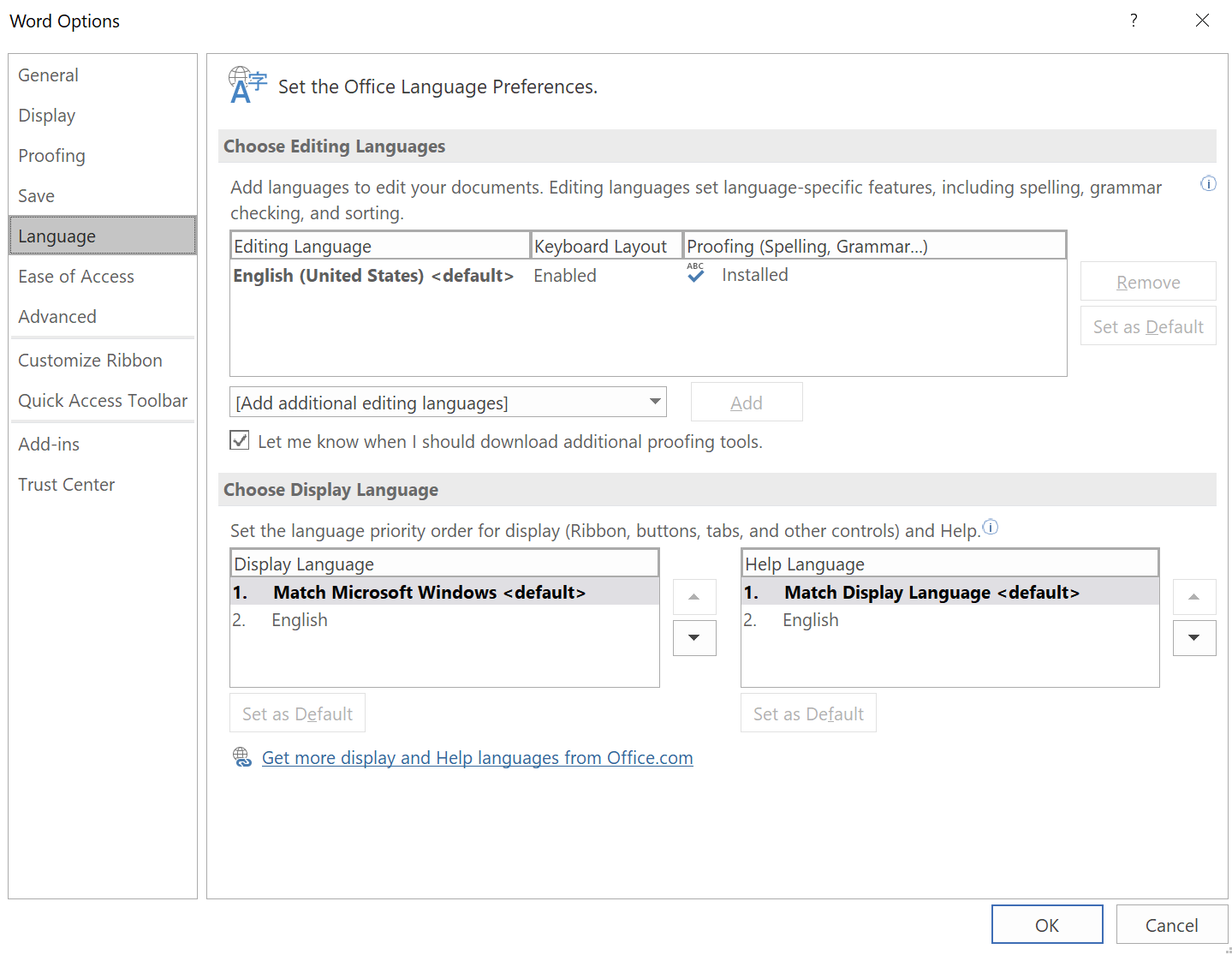
Task: Click the Enabled keyboard layout cell
Action: pyautogui.click(x=565, y=276)
